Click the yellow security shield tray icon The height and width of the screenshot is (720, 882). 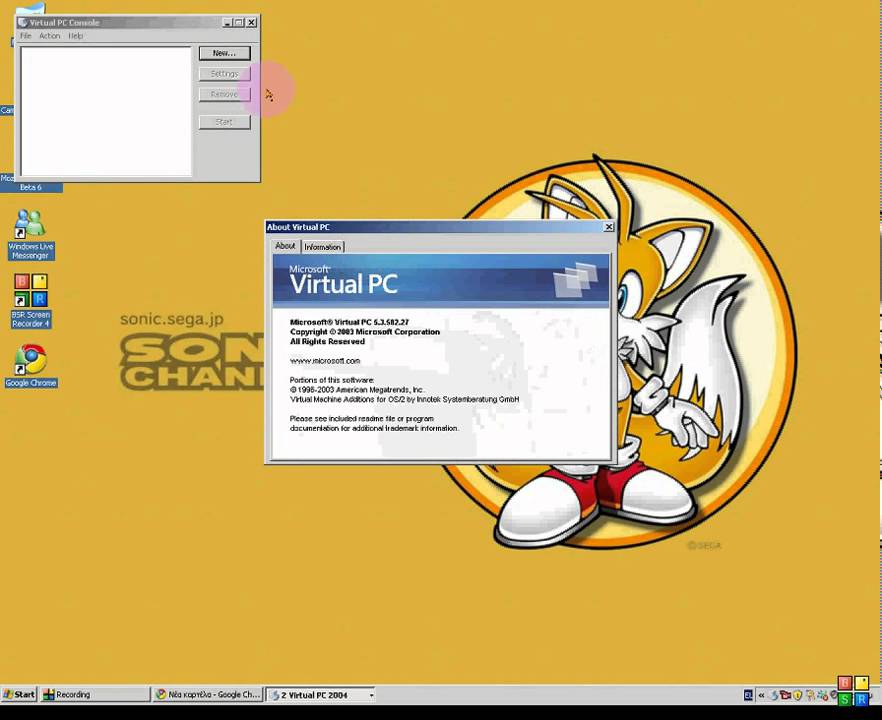click(797, 695)
